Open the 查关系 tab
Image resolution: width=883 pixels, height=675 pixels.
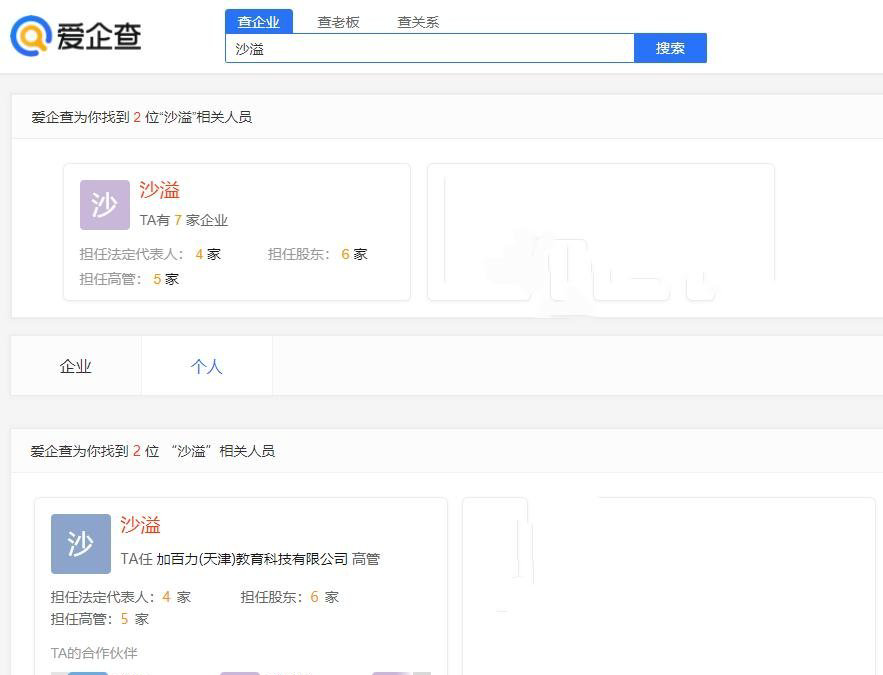pos(418,23)
